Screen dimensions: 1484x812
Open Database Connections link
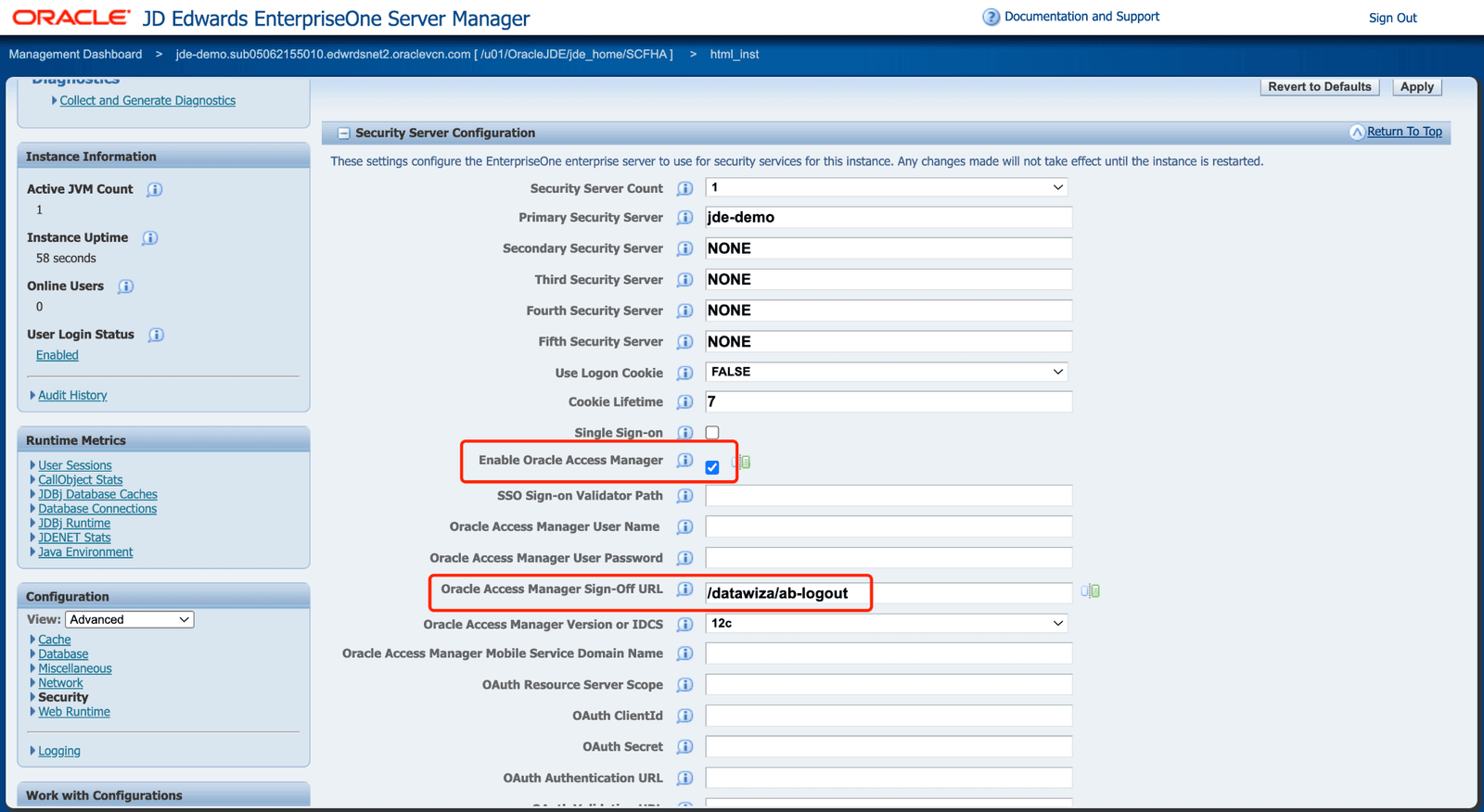click(97, 509)
